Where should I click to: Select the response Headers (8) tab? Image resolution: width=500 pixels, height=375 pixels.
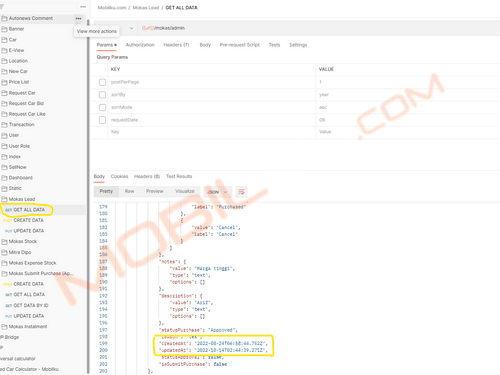pyautogui.click(x=147, y=176)
